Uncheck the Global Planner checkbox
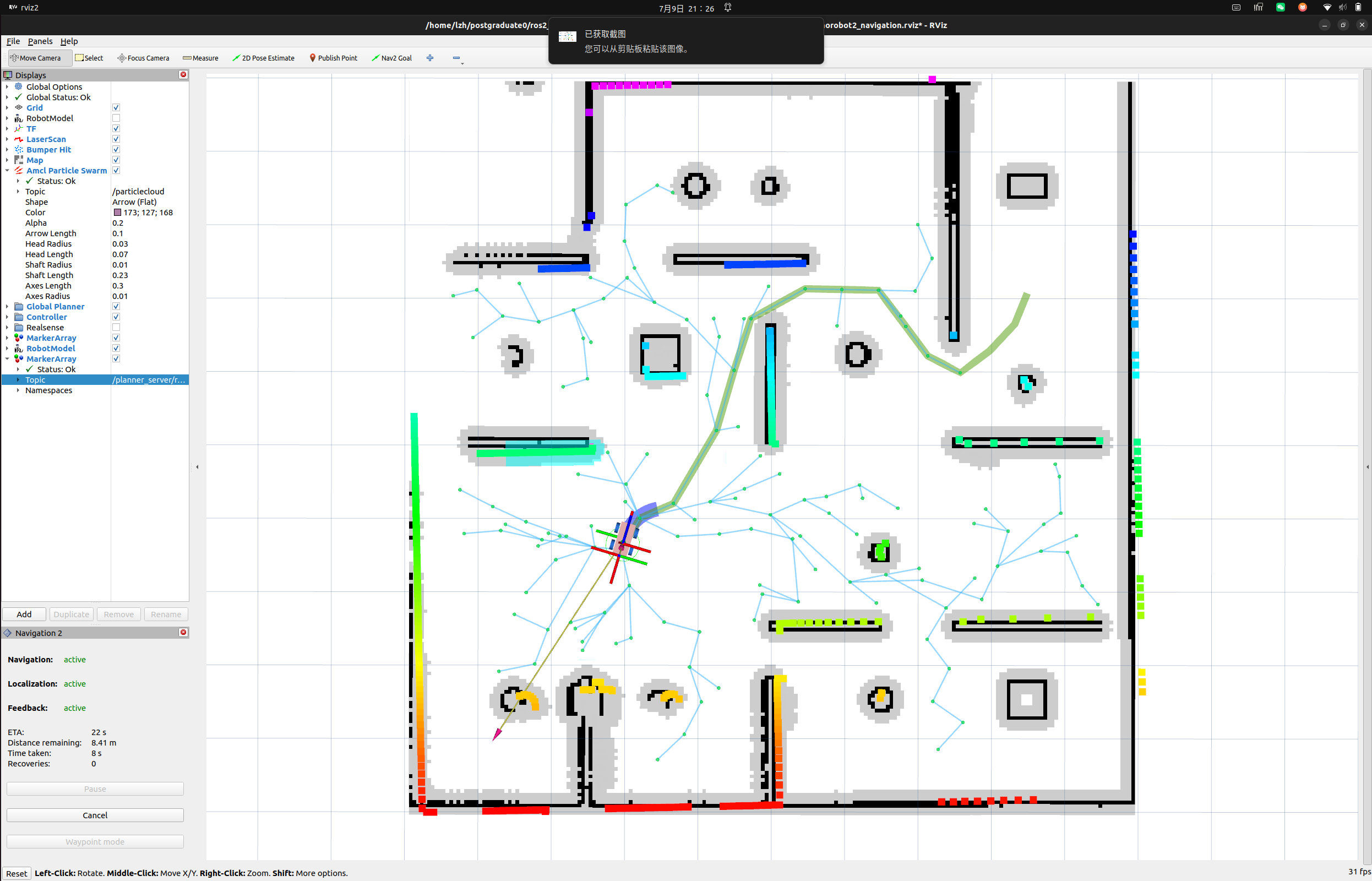The width and height of the screenshot is (1372, 881). click(116, 307)
